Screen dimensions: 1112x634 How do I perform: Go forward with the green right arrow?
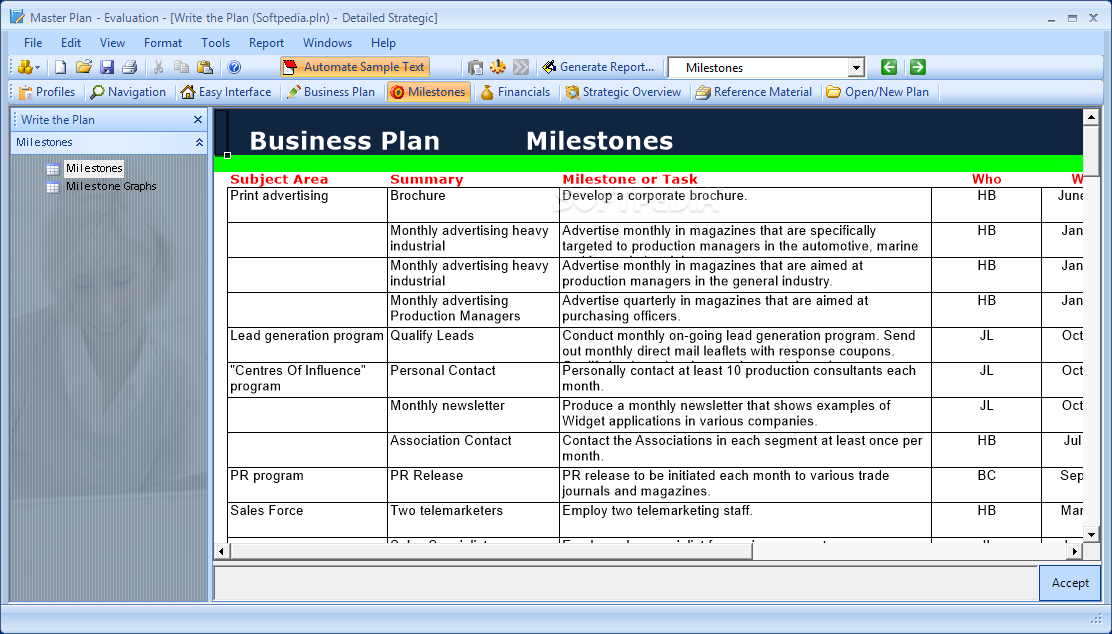point(918,67)
